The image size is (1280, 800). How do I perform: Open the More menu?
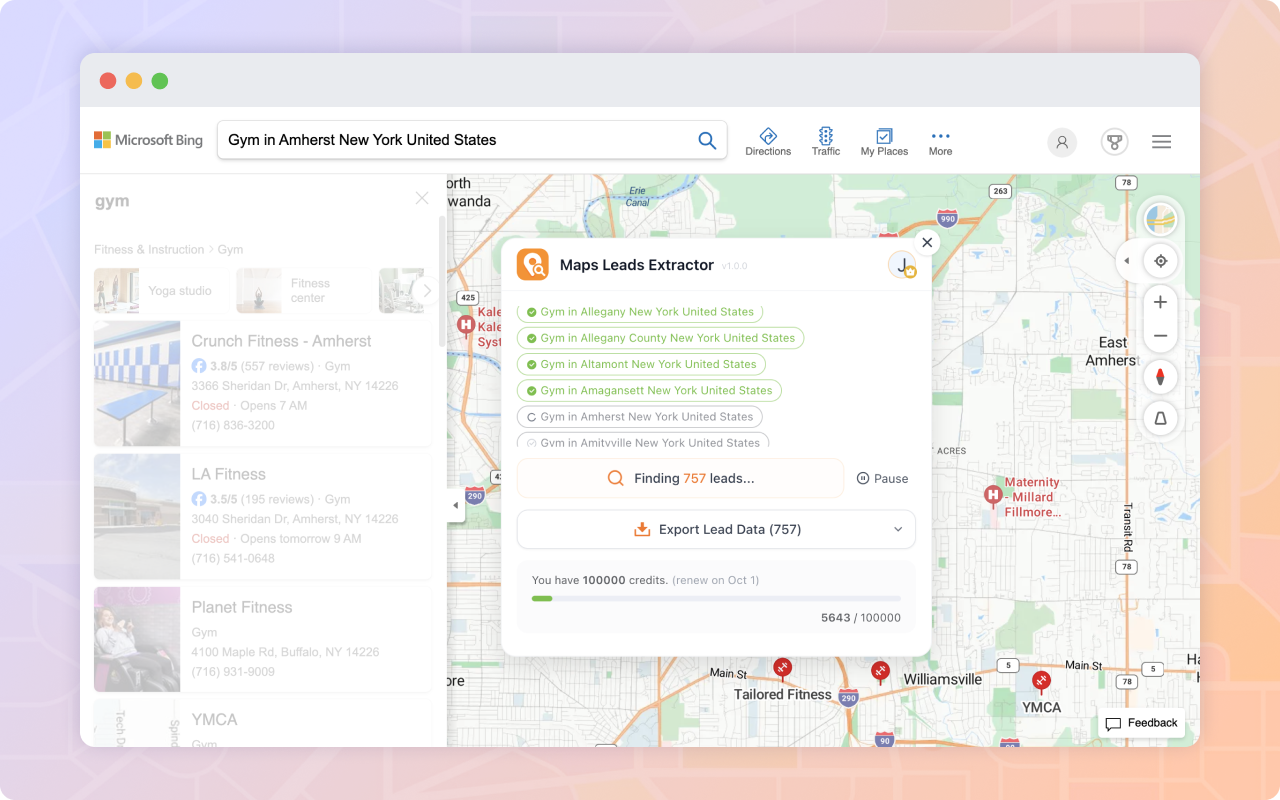[940, 141]
